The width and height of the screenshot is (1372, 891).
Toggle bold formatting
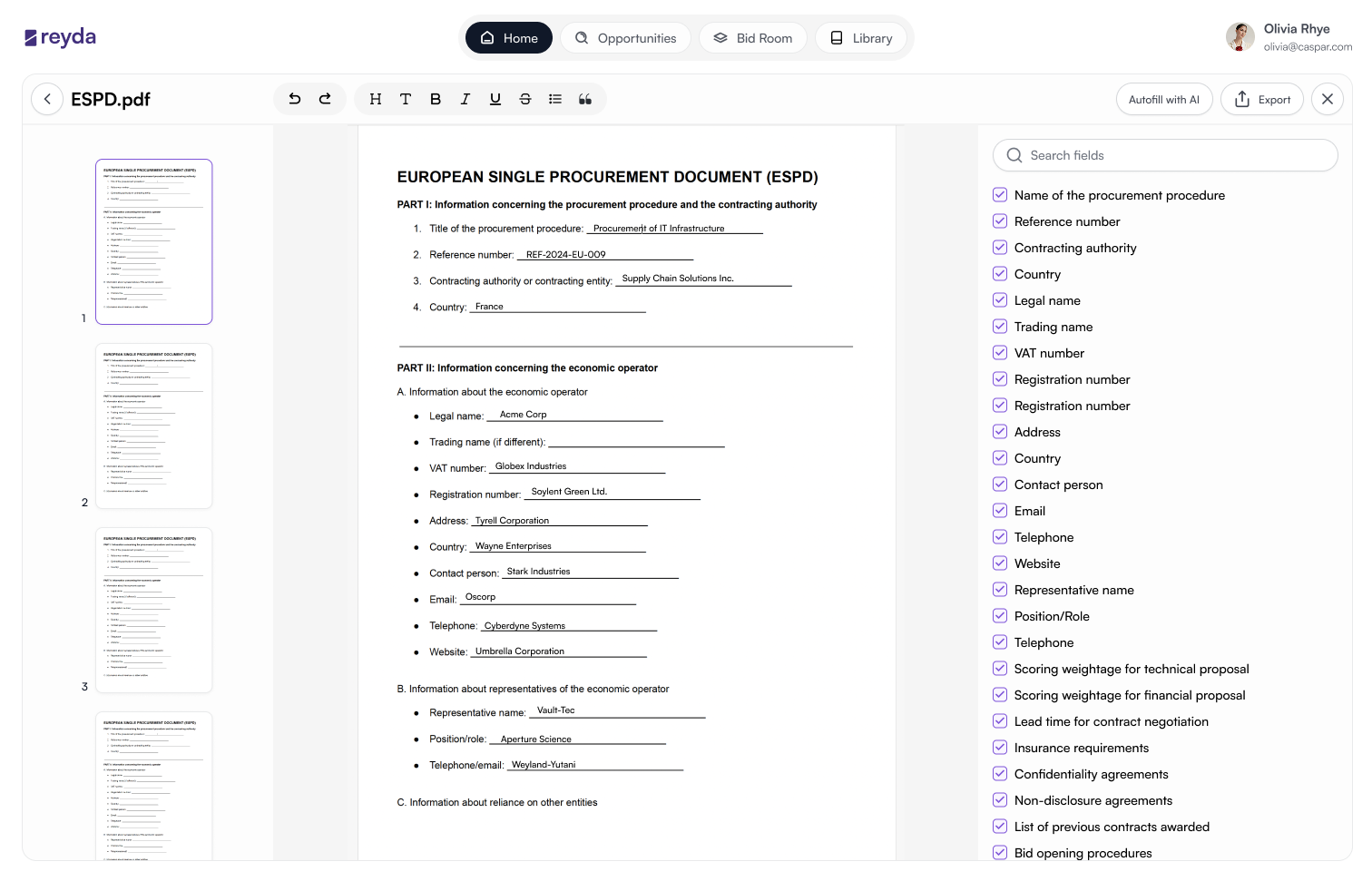click(x=436, y=99)
